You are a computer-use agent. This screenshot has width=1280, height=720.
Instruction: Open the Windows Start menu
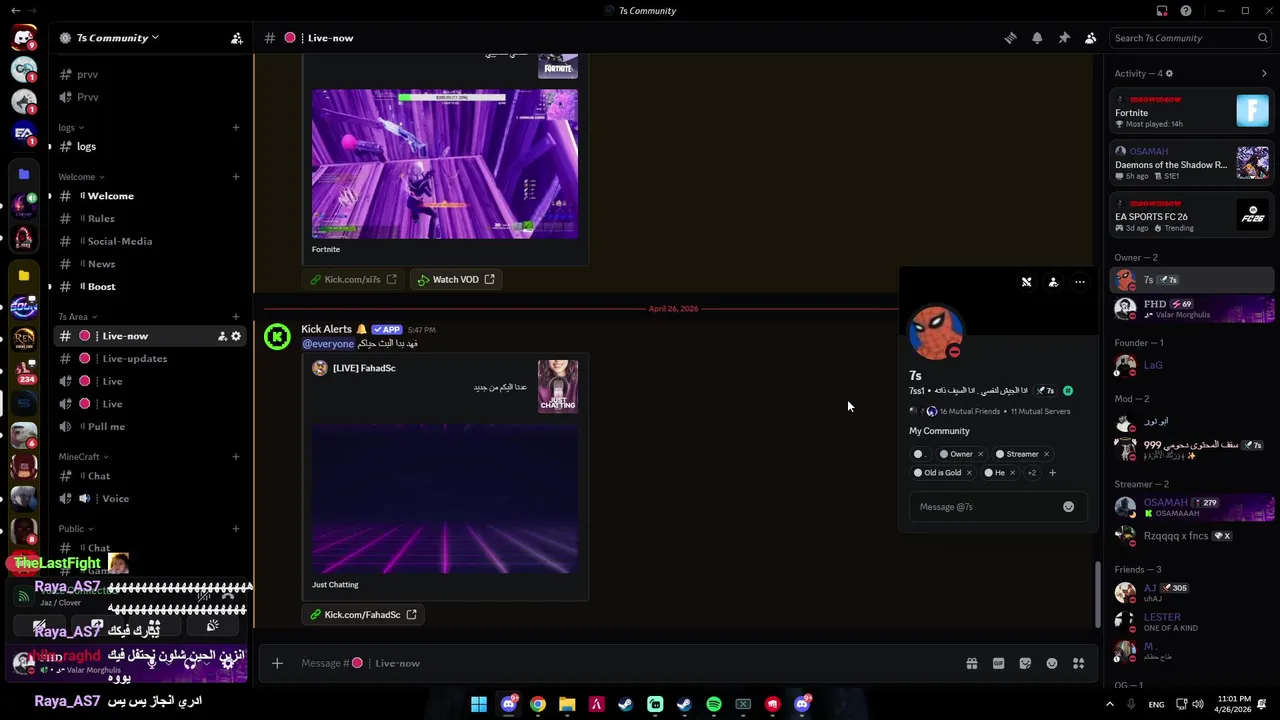coord(479,704)
